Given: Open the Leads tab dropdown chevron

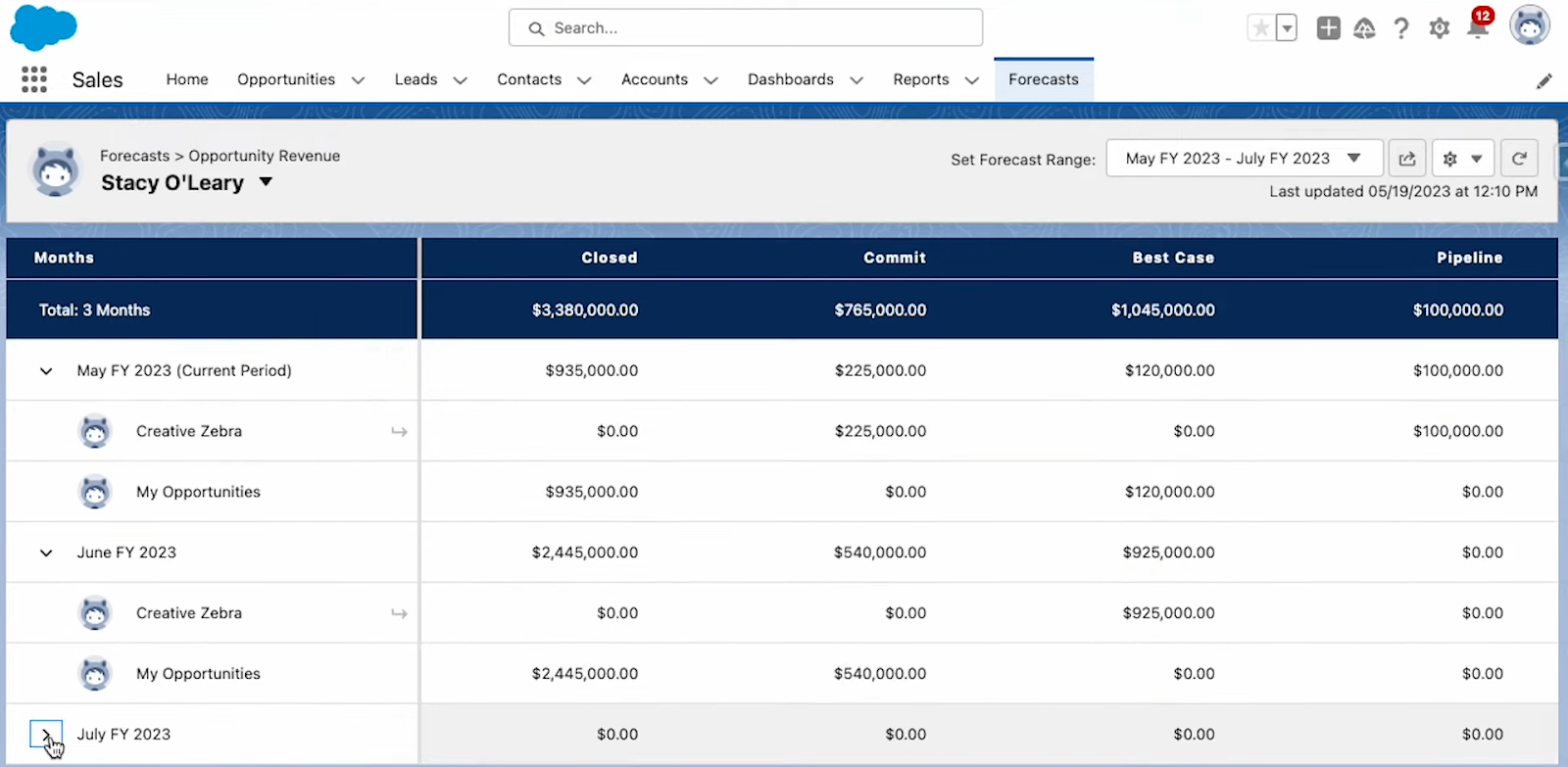Looking at the screenshot, I should tap(460, 80).
